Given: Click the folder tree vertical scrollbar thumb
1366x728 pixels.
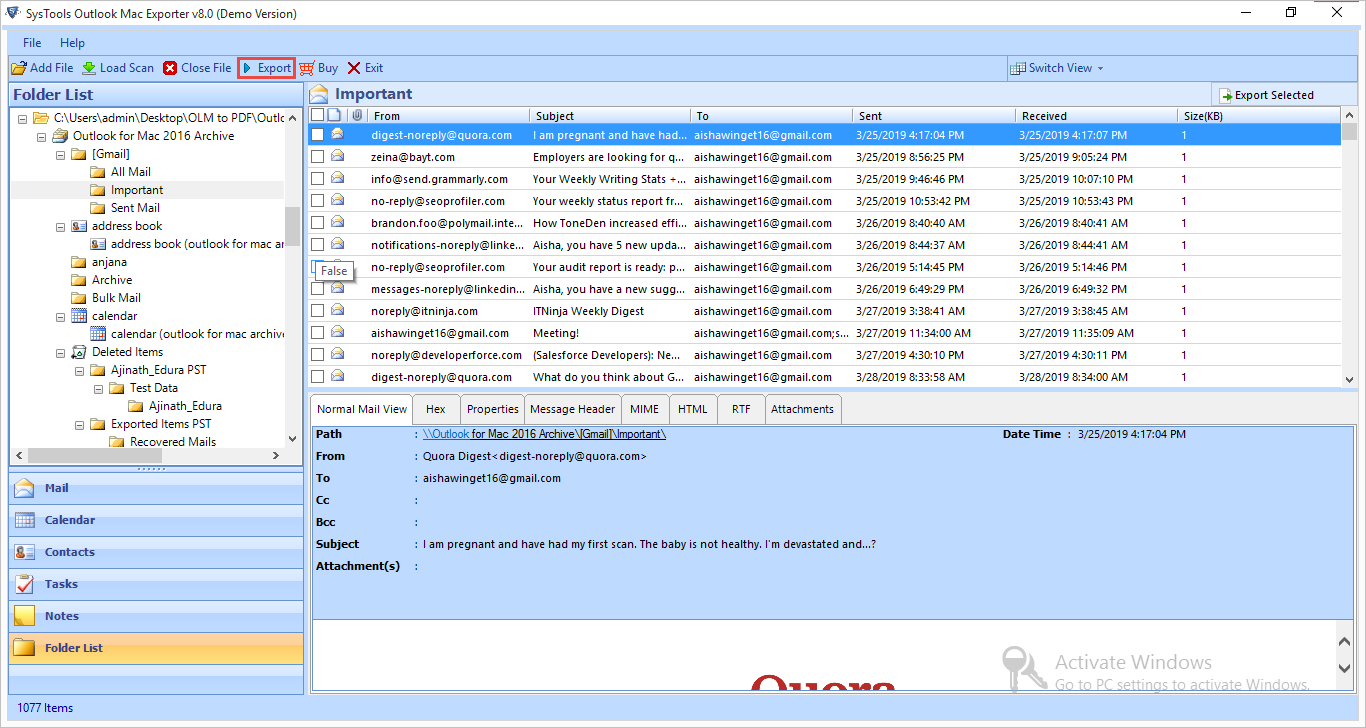Looking at the screenshot, I should (x=292, y=226).
